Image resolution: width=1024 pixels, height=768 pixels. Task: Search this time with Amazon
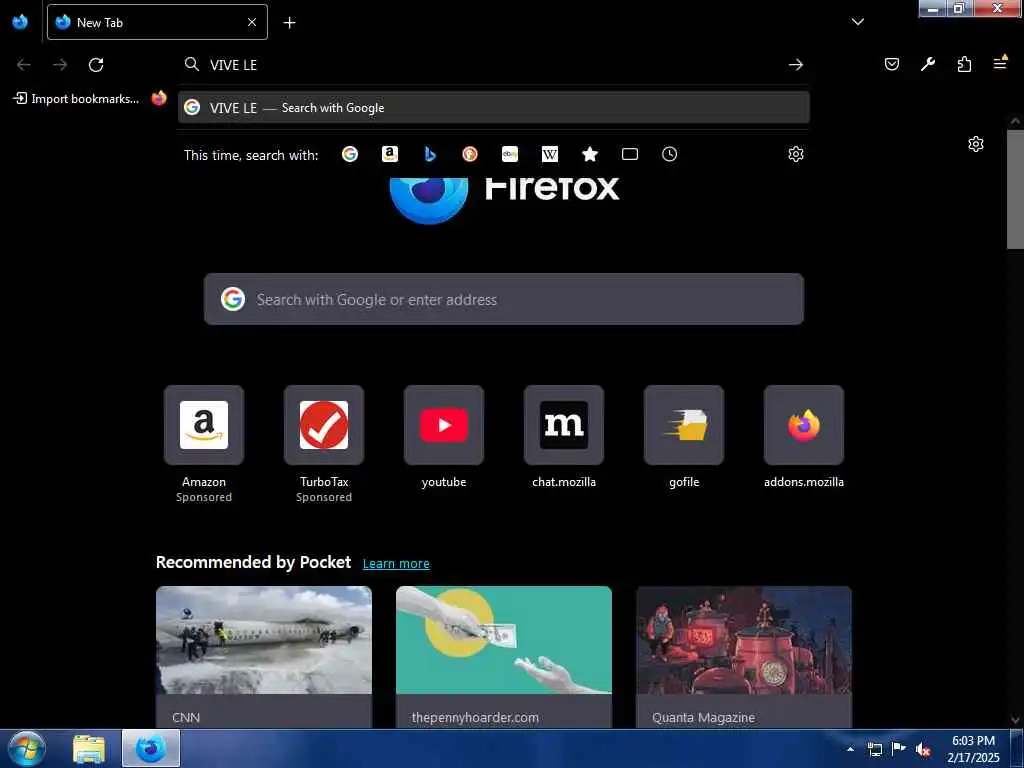[390, 154]
